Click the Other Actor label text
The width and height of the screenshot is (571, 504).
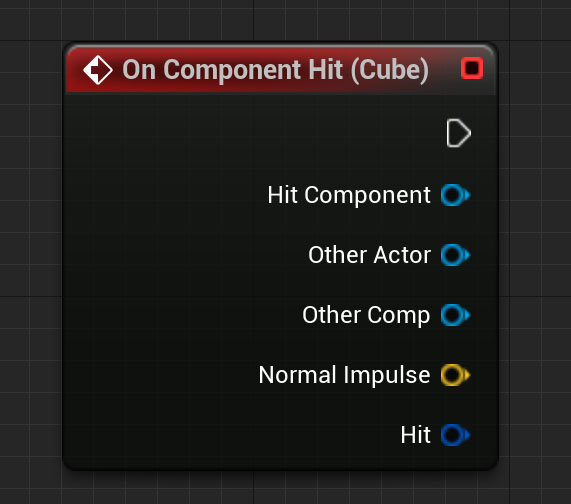point(369,255)
